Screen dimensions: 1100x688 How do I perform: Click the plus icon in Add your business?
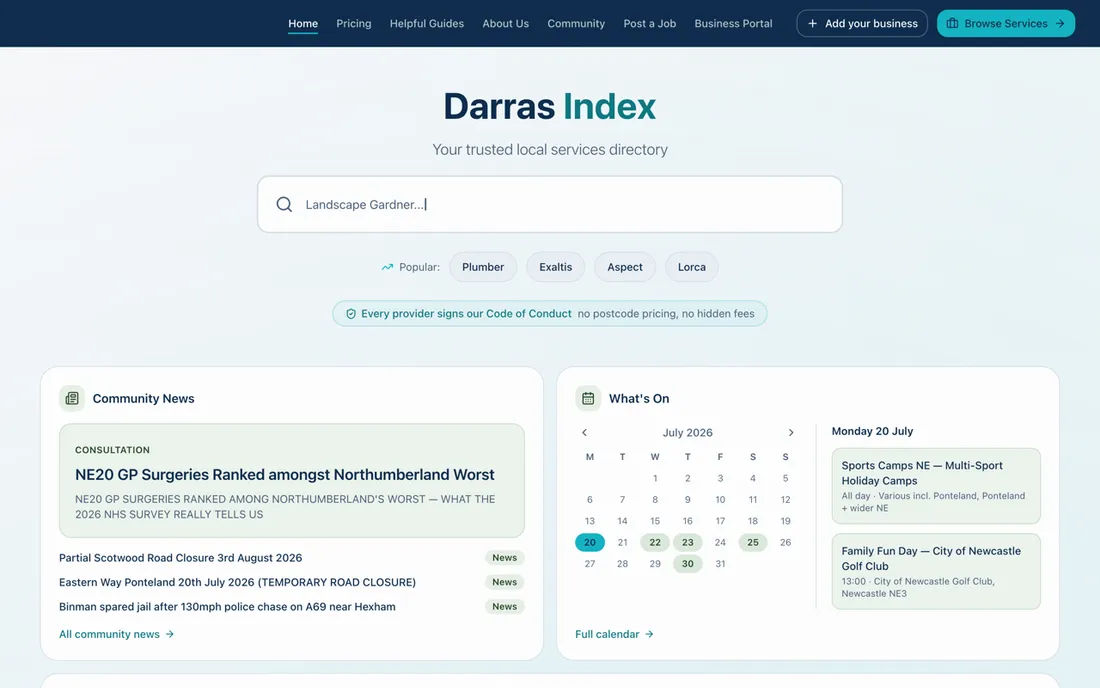click(812, 23)
